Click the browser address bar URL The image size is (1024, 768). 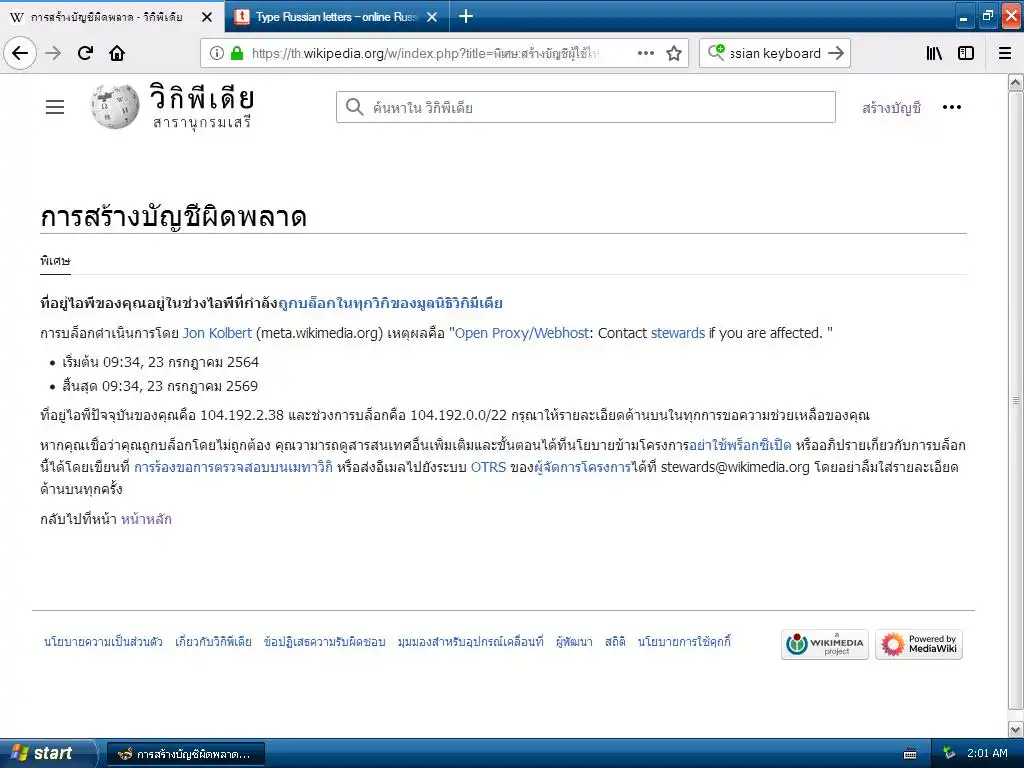click(x=424, y=53)
